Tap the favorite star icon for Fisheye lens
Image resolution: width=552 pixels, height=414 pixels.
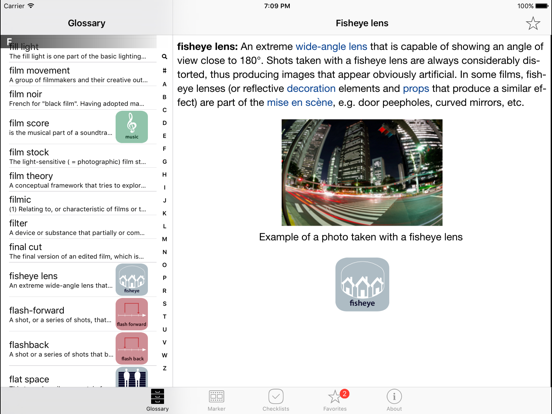click(x=533, y=24)
